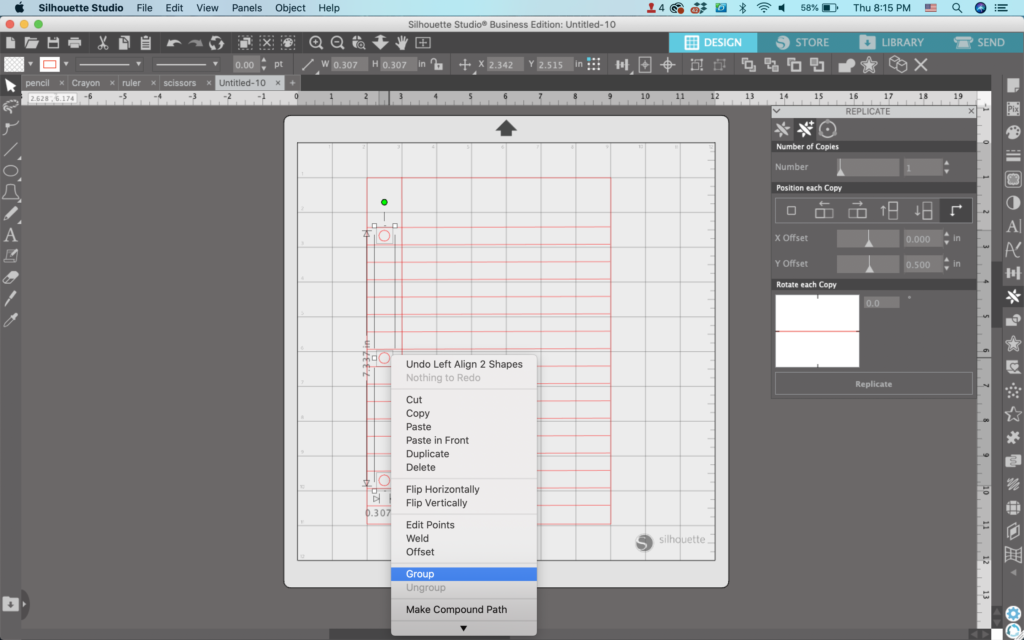Choose duplicate left position option
This screenshot has width=1024, height=640.
click(x=824, y=210)
